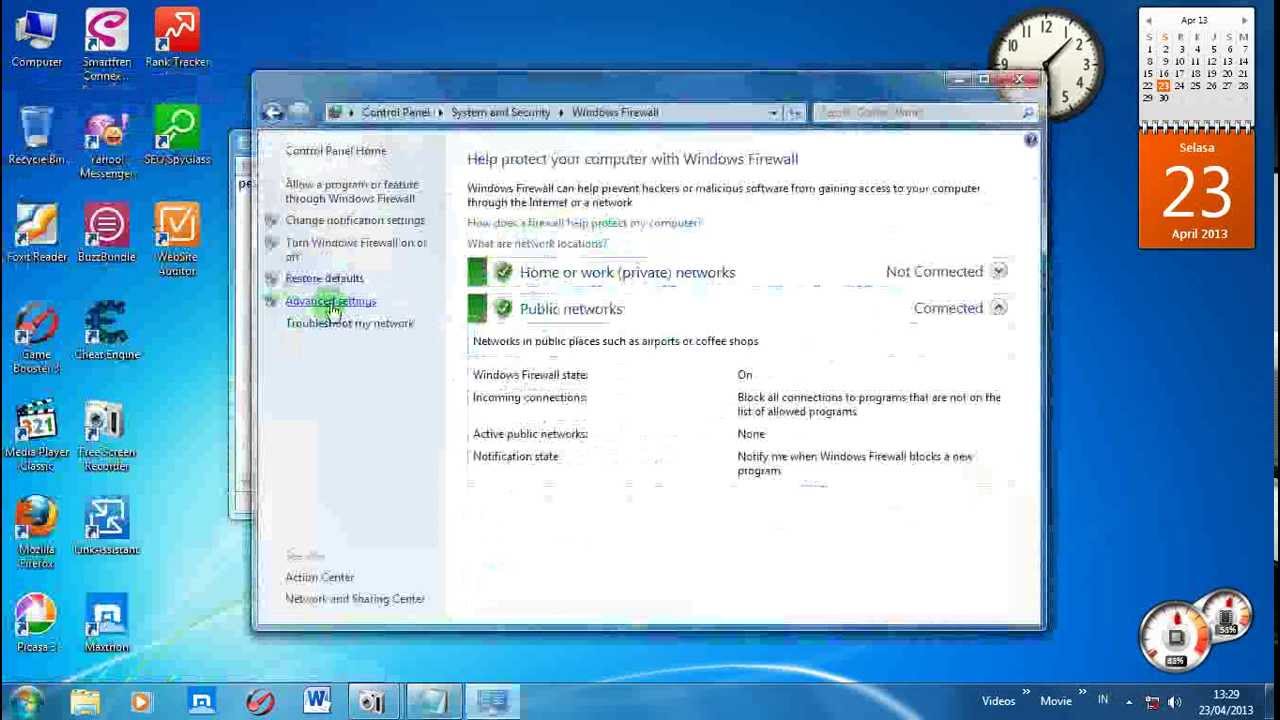Open Game Booster 3 desktop shortcut
1280x720 pixels.
click(x=36, y=338)
